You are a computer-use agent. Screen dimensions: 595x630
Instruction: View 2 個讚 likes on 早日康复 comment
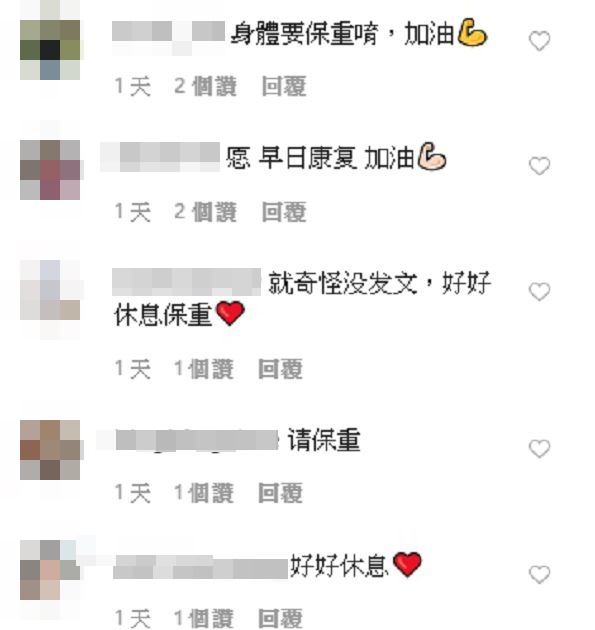(205, 212)
